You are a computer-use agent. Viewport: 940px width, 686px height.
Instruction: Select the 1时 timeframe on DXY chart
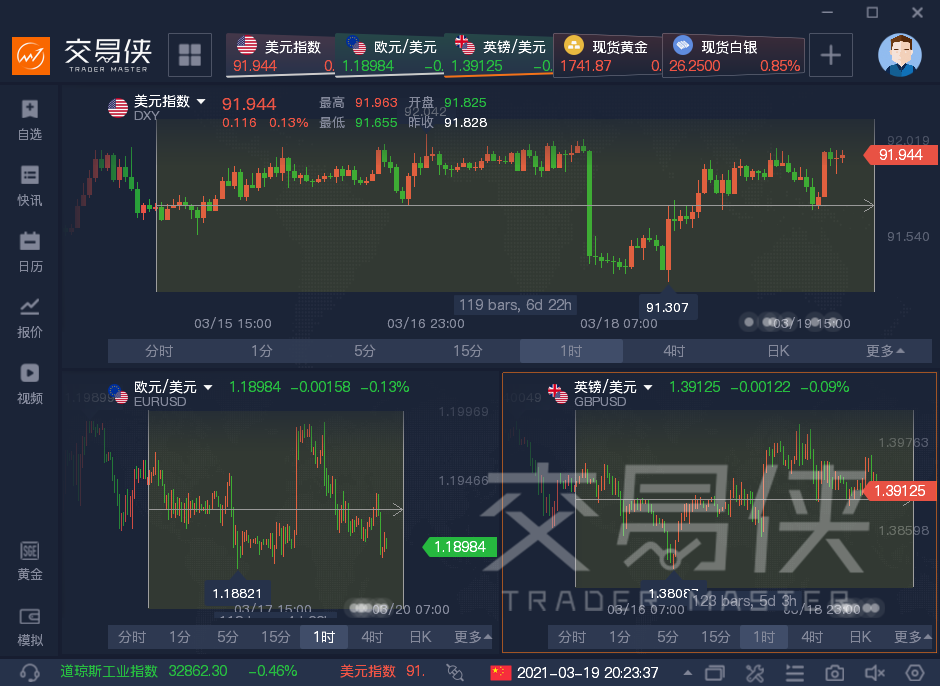tap(571, 351)
